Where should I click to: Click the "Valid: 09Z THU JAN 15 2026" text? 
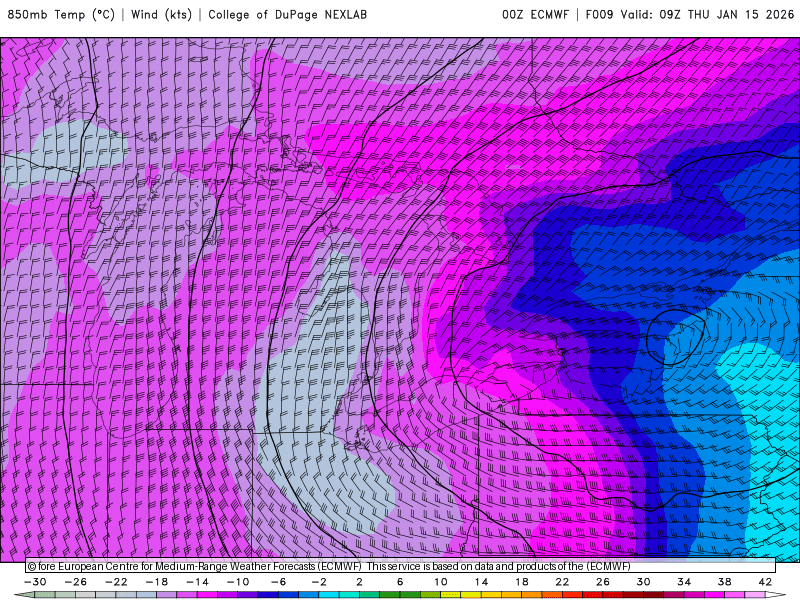[x=707, y=15]
